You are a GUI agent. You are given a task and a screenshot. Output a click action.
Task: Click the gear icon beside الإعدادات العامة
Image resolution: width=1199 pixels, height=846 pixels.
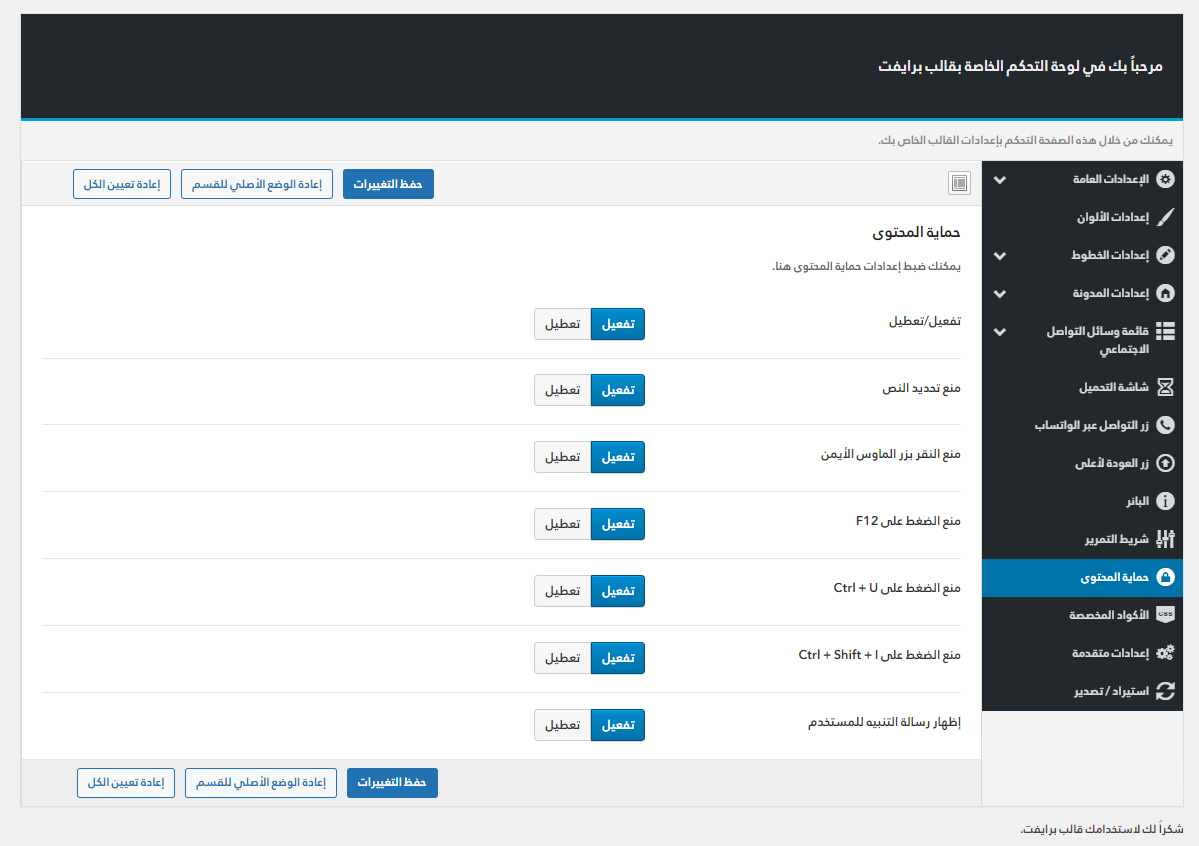pos(1165,180)
